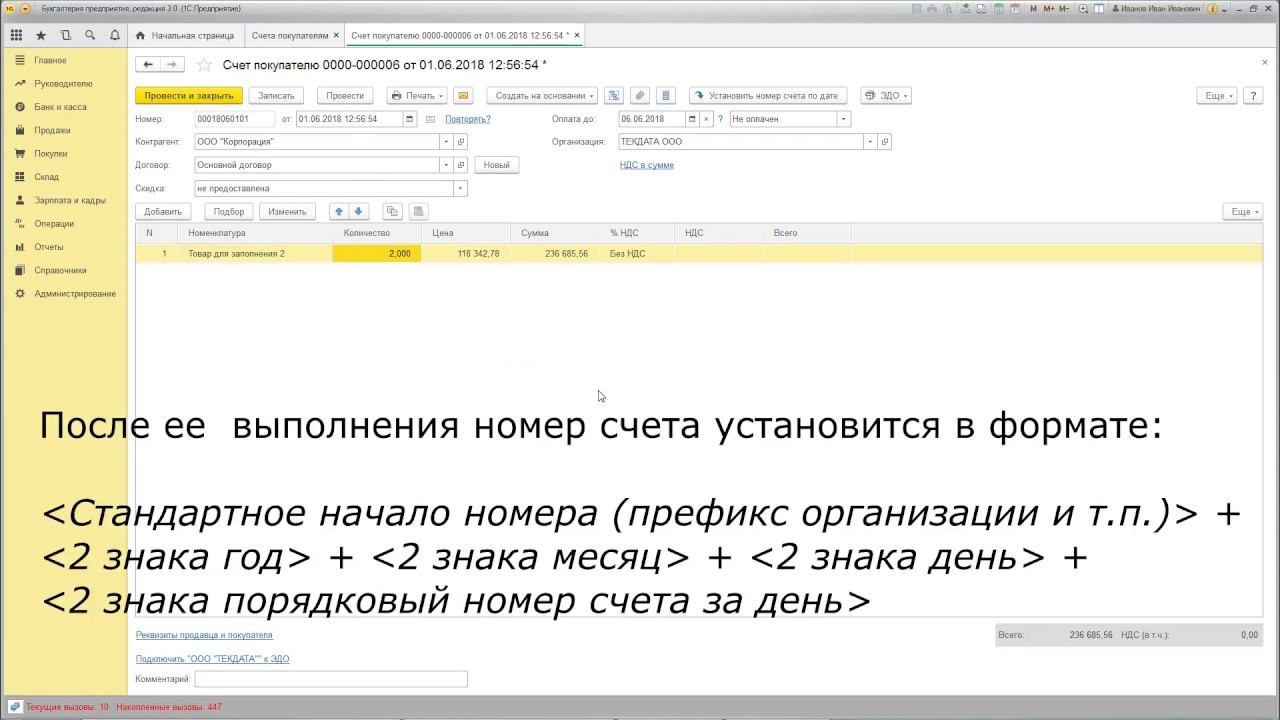Paste rows with the paste icon

point(419,211)
